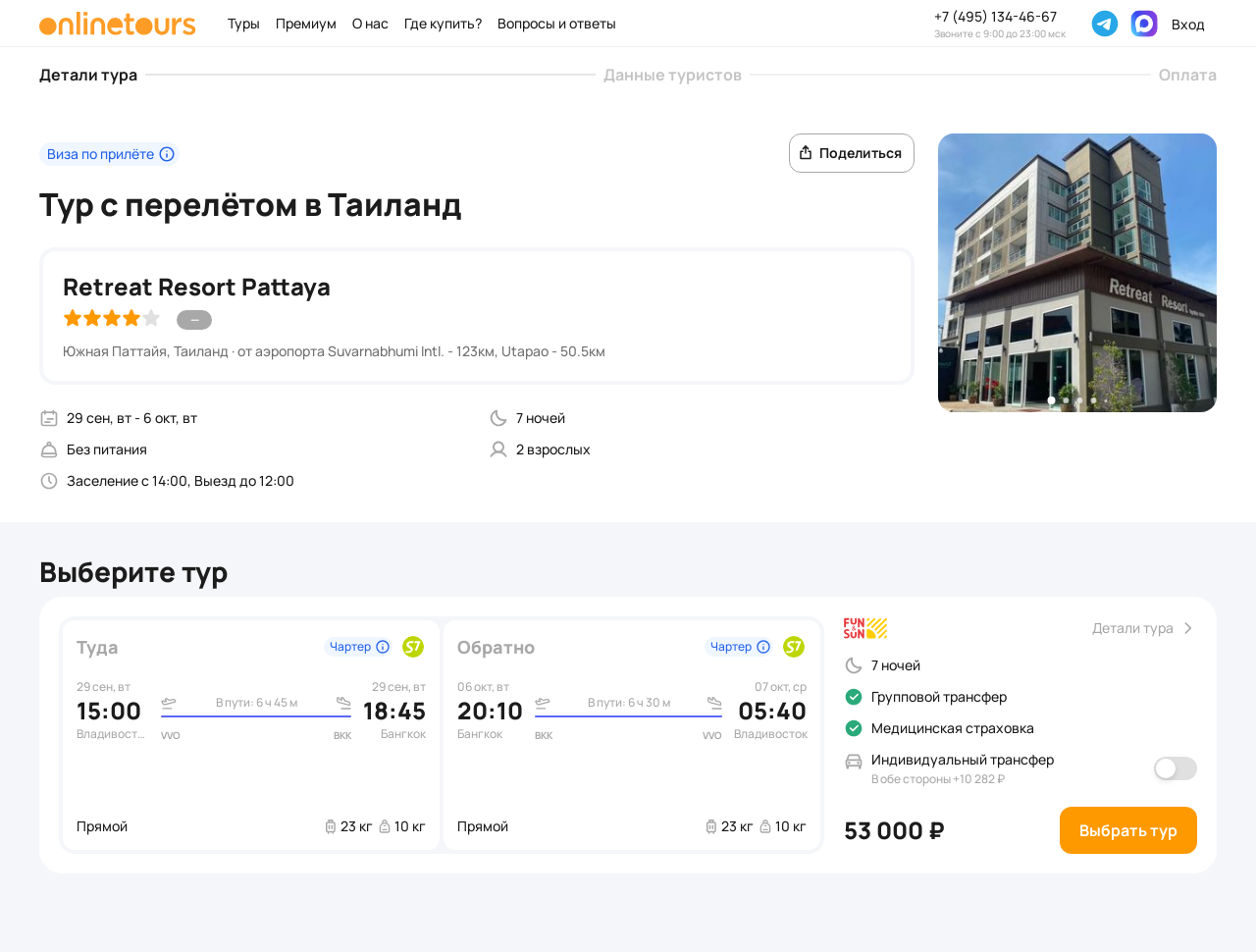Go to Данные туристов step
The height and width of the screenshot is (952, 1256).
pos(672,75)
